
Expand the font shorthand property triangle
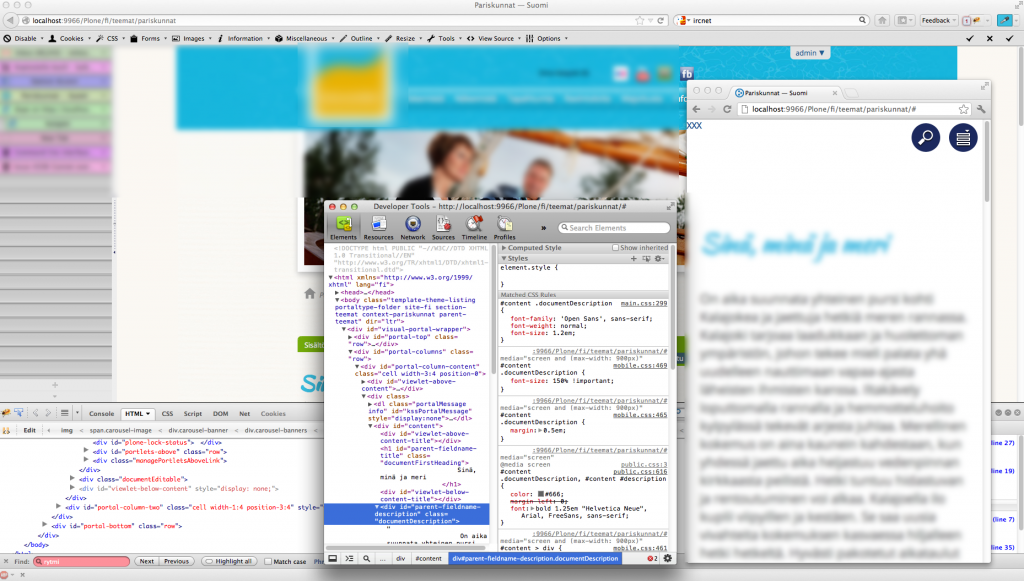pos(531,509)
